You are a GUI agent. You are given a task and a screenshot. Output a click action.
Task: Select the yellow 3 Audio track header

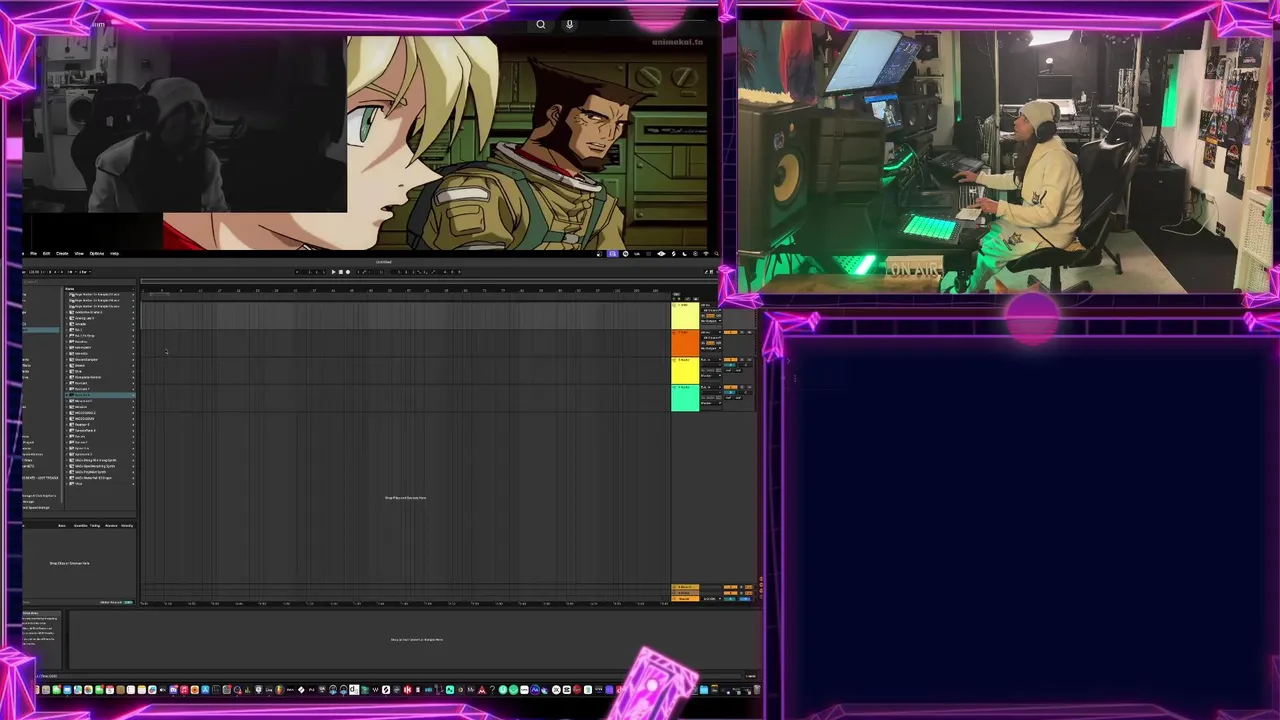[685, 370]
